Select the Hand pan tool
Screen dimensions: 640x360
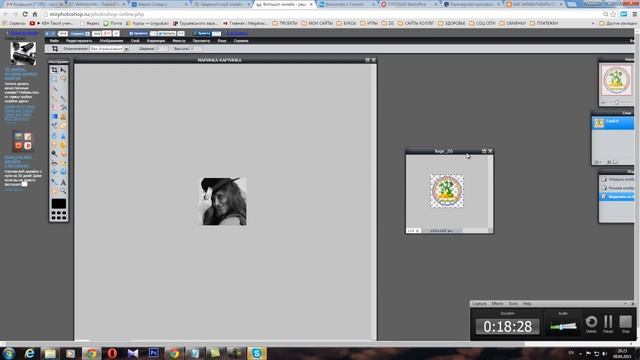click(x=54, y=191)
